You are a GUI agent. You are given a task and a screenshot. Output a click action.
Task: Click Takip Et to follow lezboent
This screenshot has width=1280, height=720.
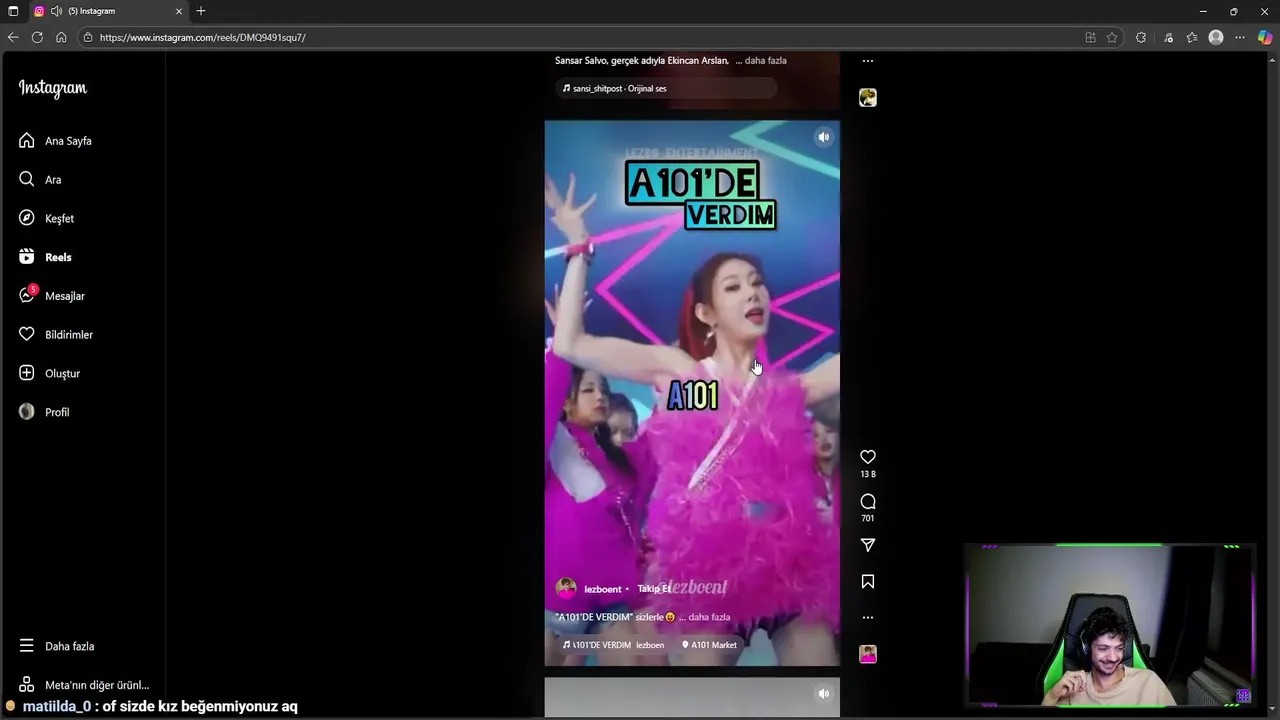[654, 589]
